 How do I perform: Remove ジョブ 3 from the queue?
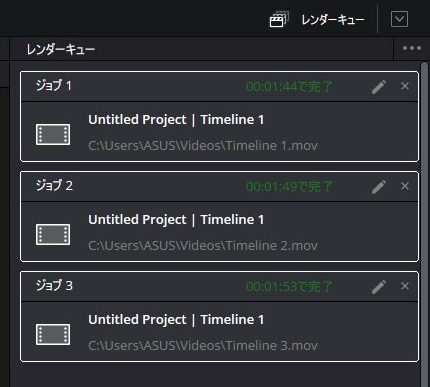click(405, 286)
